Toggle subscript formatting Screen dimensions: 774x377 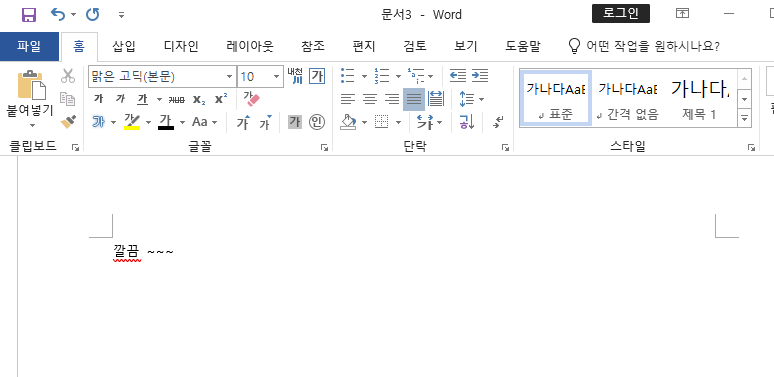[x=198, y=99]
